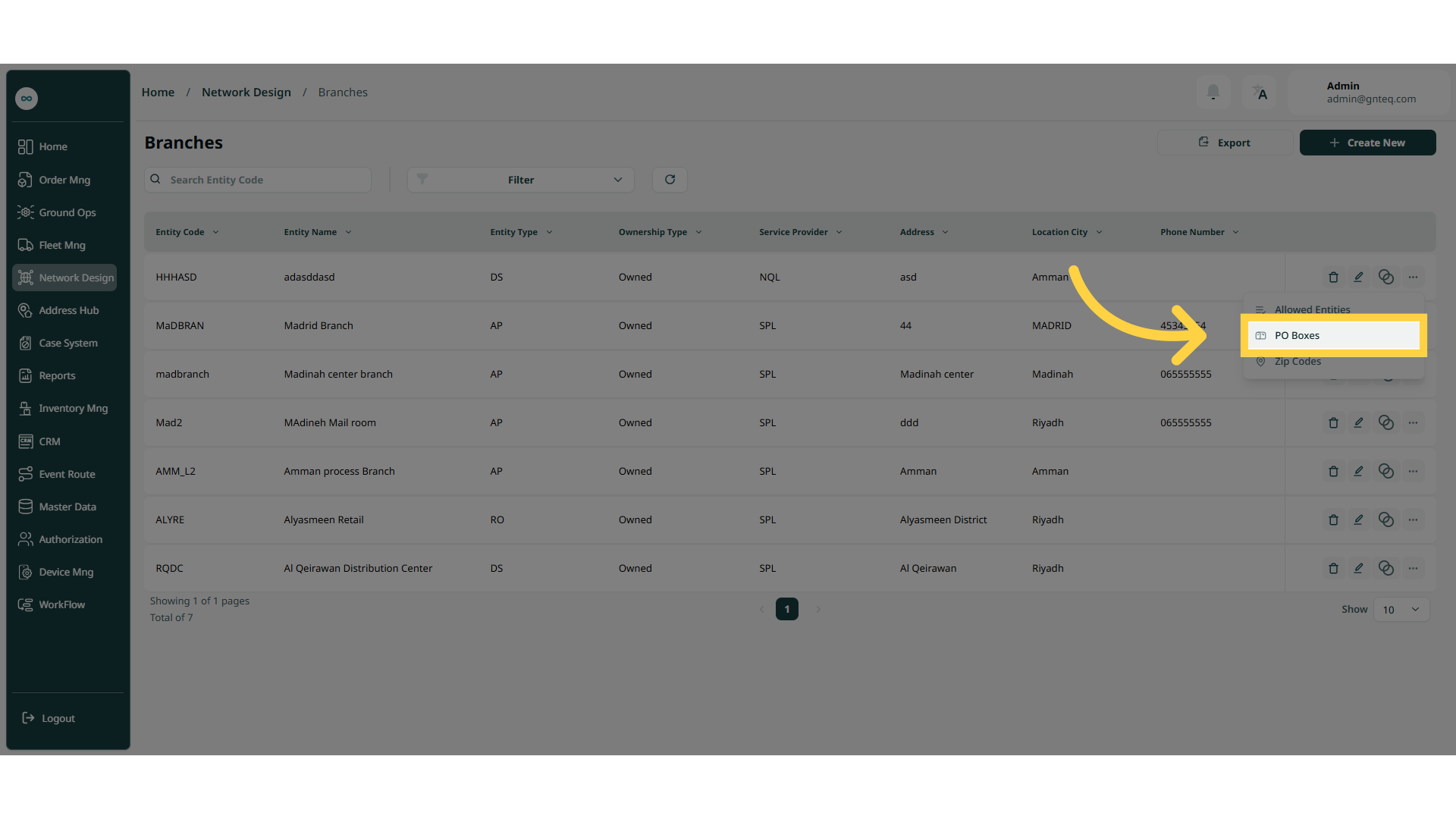1456x819 pixels.
Task: Click the Export button
Action: 1225,143
